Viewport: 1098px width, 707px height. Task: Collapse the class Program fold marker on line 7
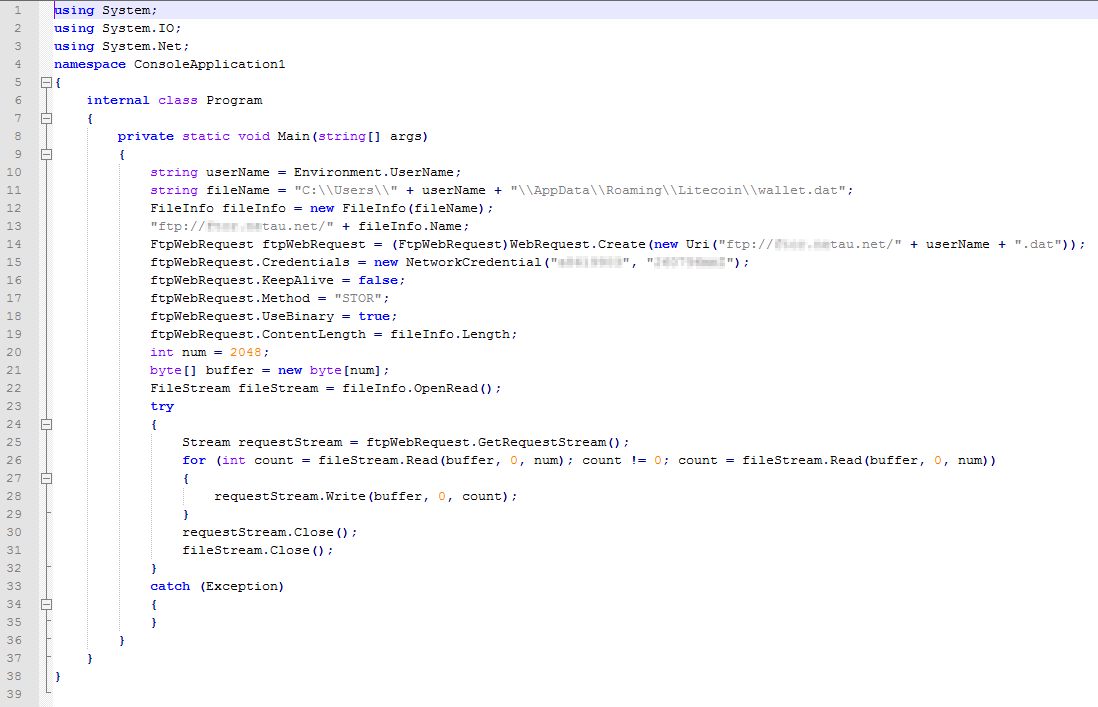point(46,118)
